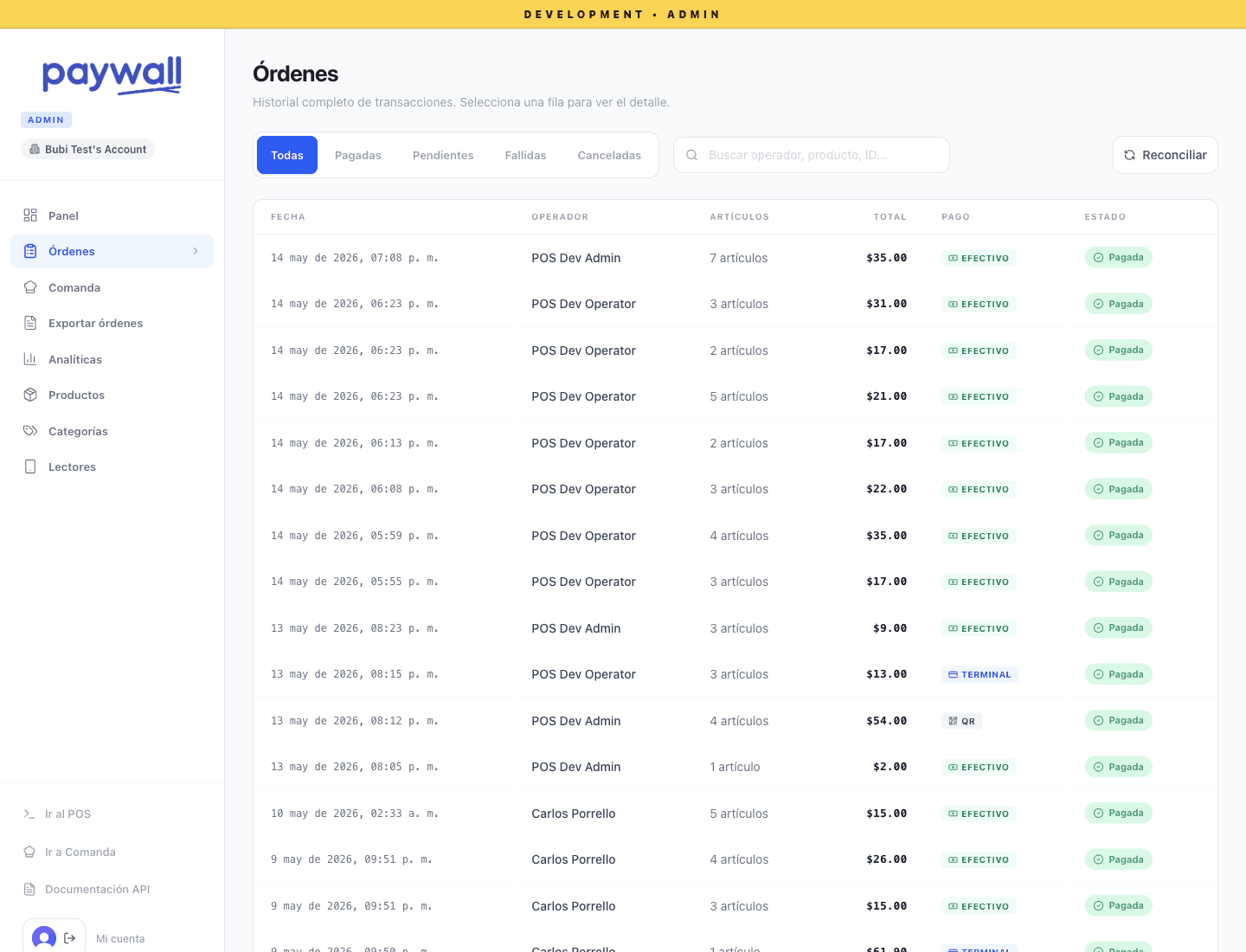The image size is (1246, 952).
Task: Switch to the Pendientes tab
Action: point(443,155)
